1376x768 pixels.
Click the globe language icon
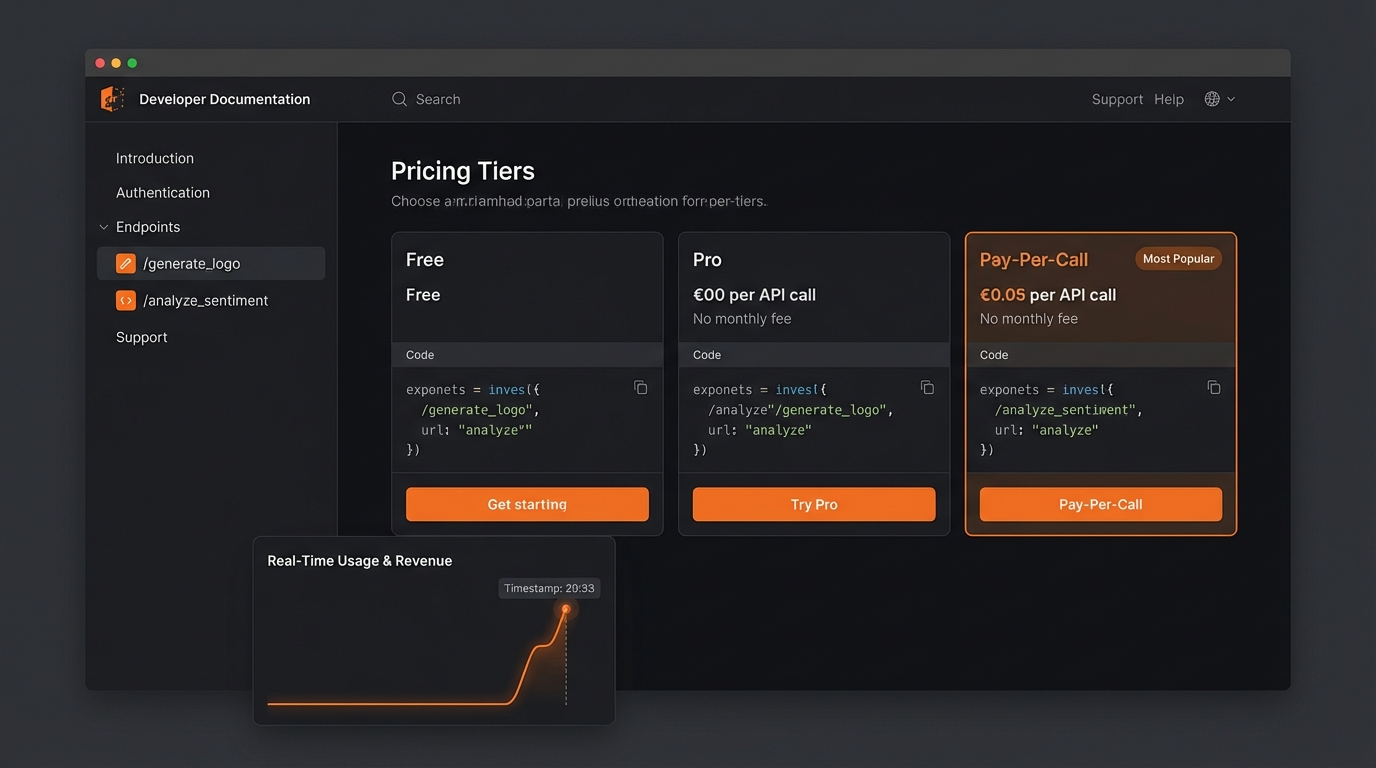click(x=1212, y=99)
